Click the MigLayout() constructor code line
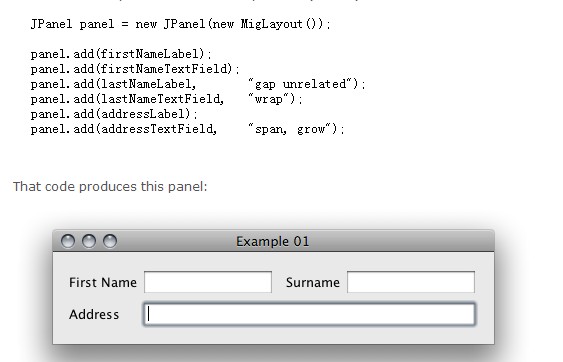This screenshot has width=563, height=362. (180, 24)
